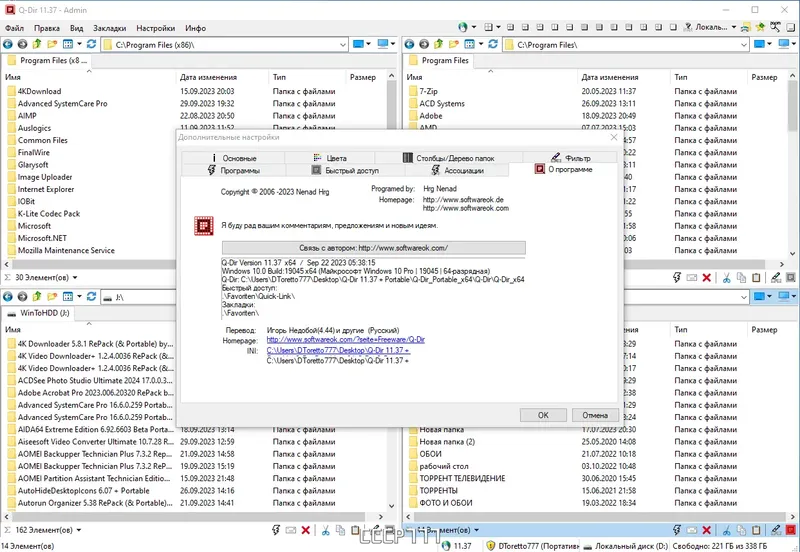Expand the 30 Элемент(ов) dropdown
Screen dimensions: 800x552
75,278
